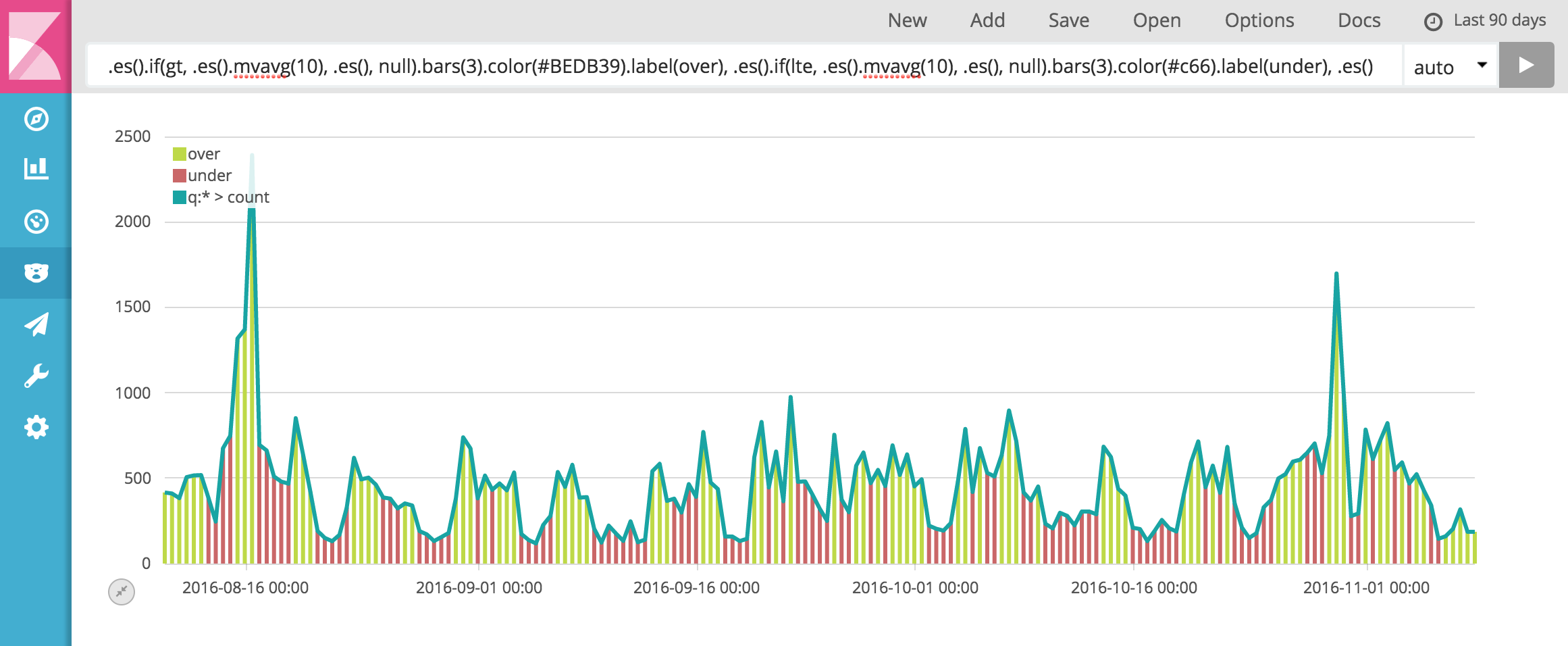
Task: Click Open in the top menu
Action: tap(1157, 20)
